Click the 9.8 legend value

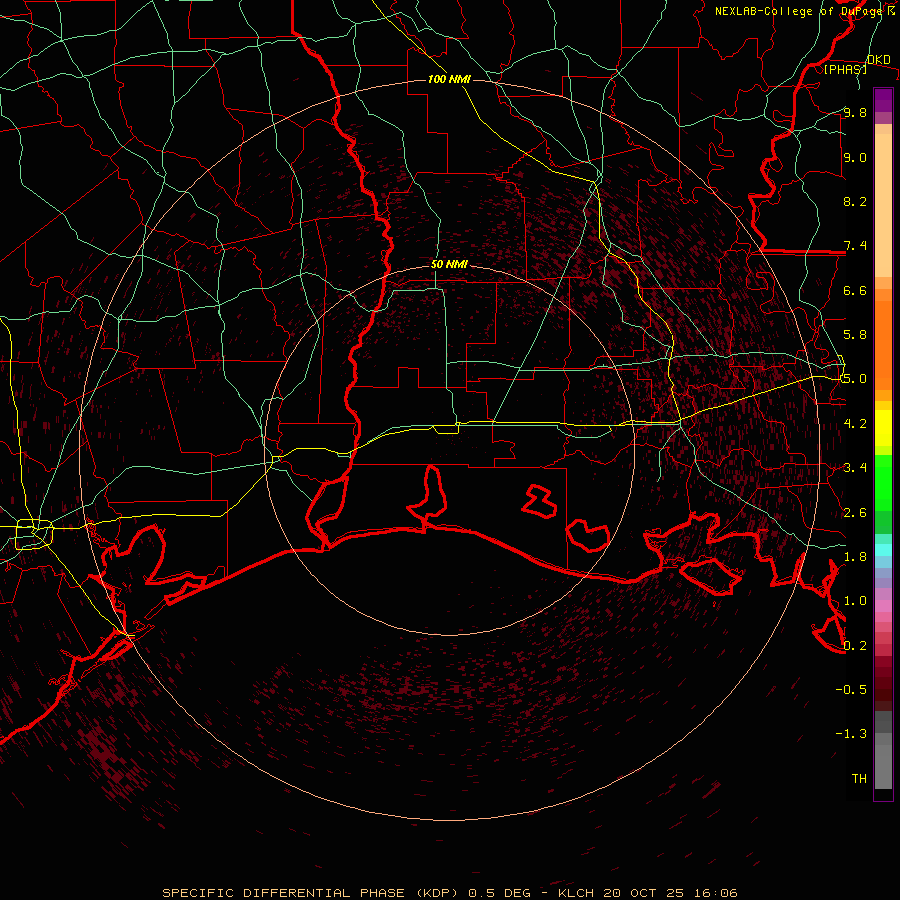coord(855,112)
